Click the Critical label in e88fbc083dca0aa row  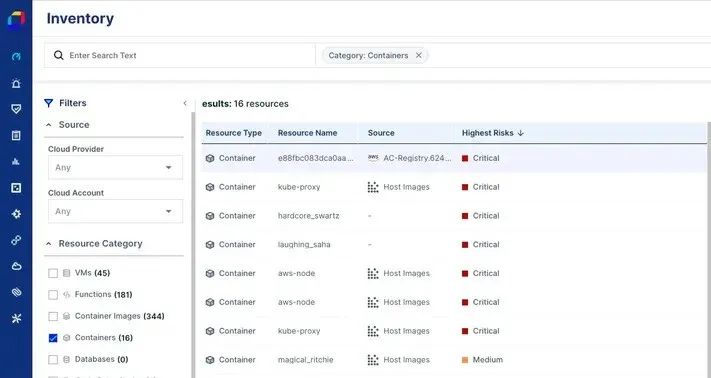pos(486,158)
